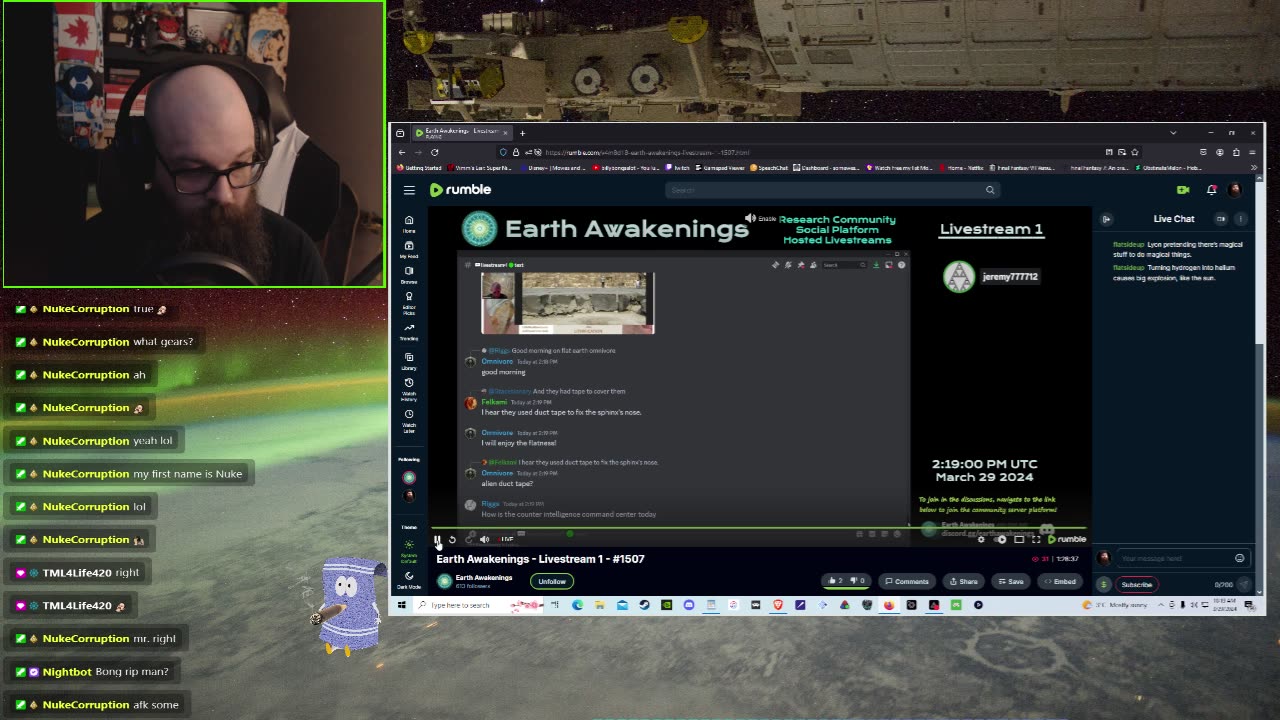Rewind the video with the replay icon
Screen dimensions: 1280x720
click(452, 540)
